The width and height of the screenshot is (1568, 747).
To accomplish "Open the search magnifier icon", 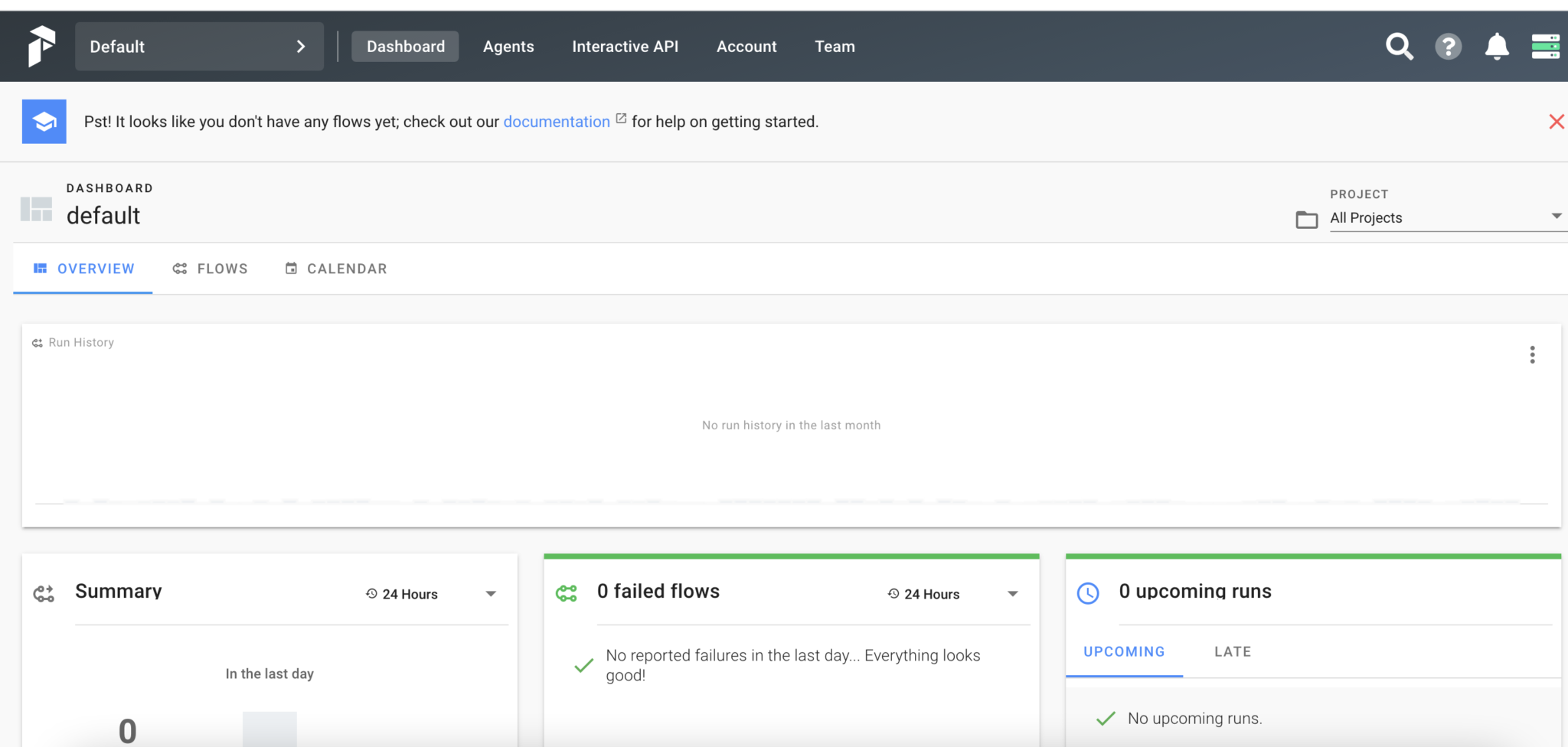I will coord(1399,47).
